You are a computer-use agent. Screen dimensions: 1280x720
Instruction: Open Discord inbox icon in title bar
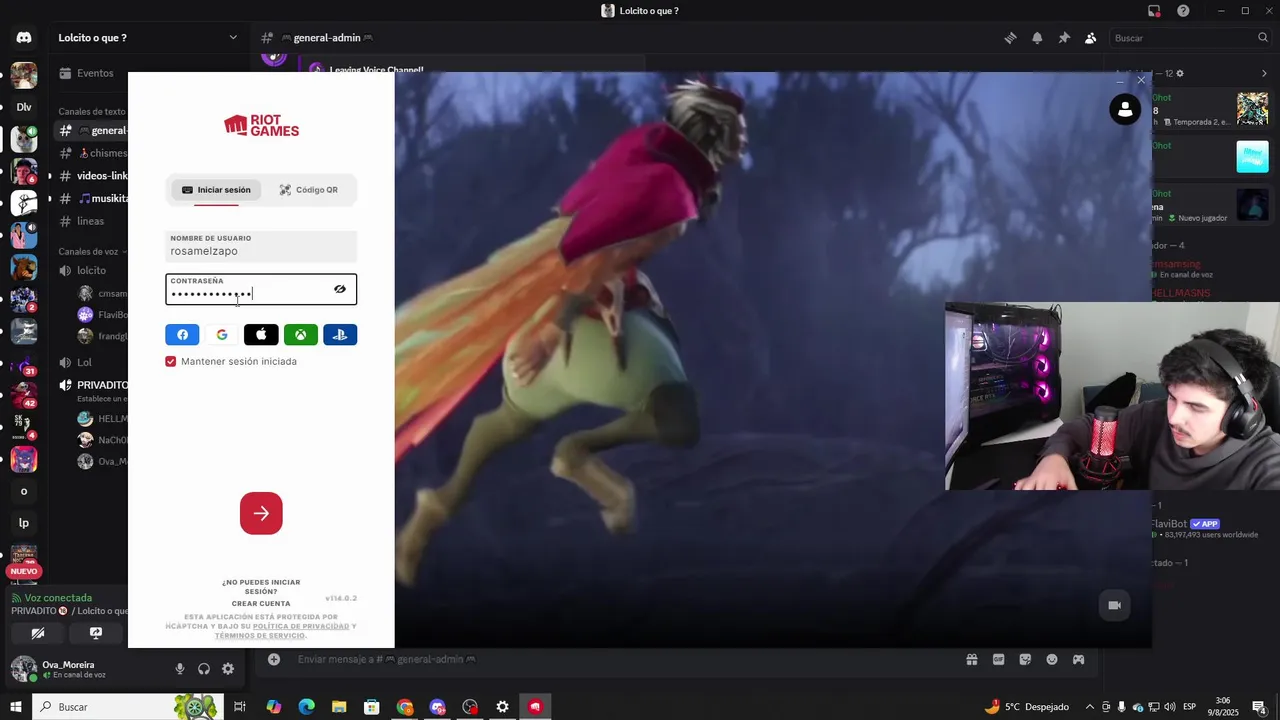click(x=1154, y=11)
